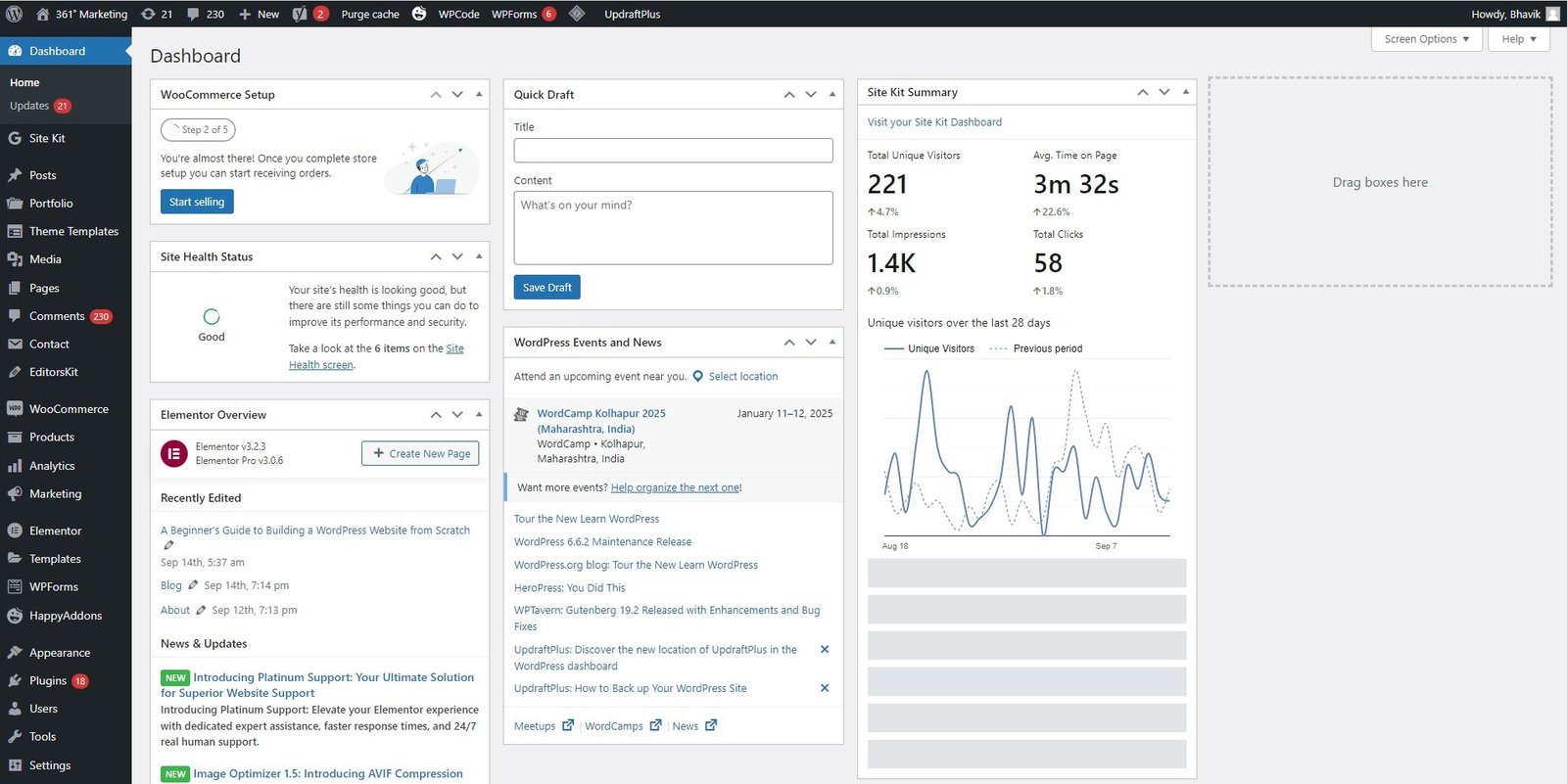Viewport: 1567px width, 784px height.
Task: Click Create New Page button
Action: pos(420,453)
